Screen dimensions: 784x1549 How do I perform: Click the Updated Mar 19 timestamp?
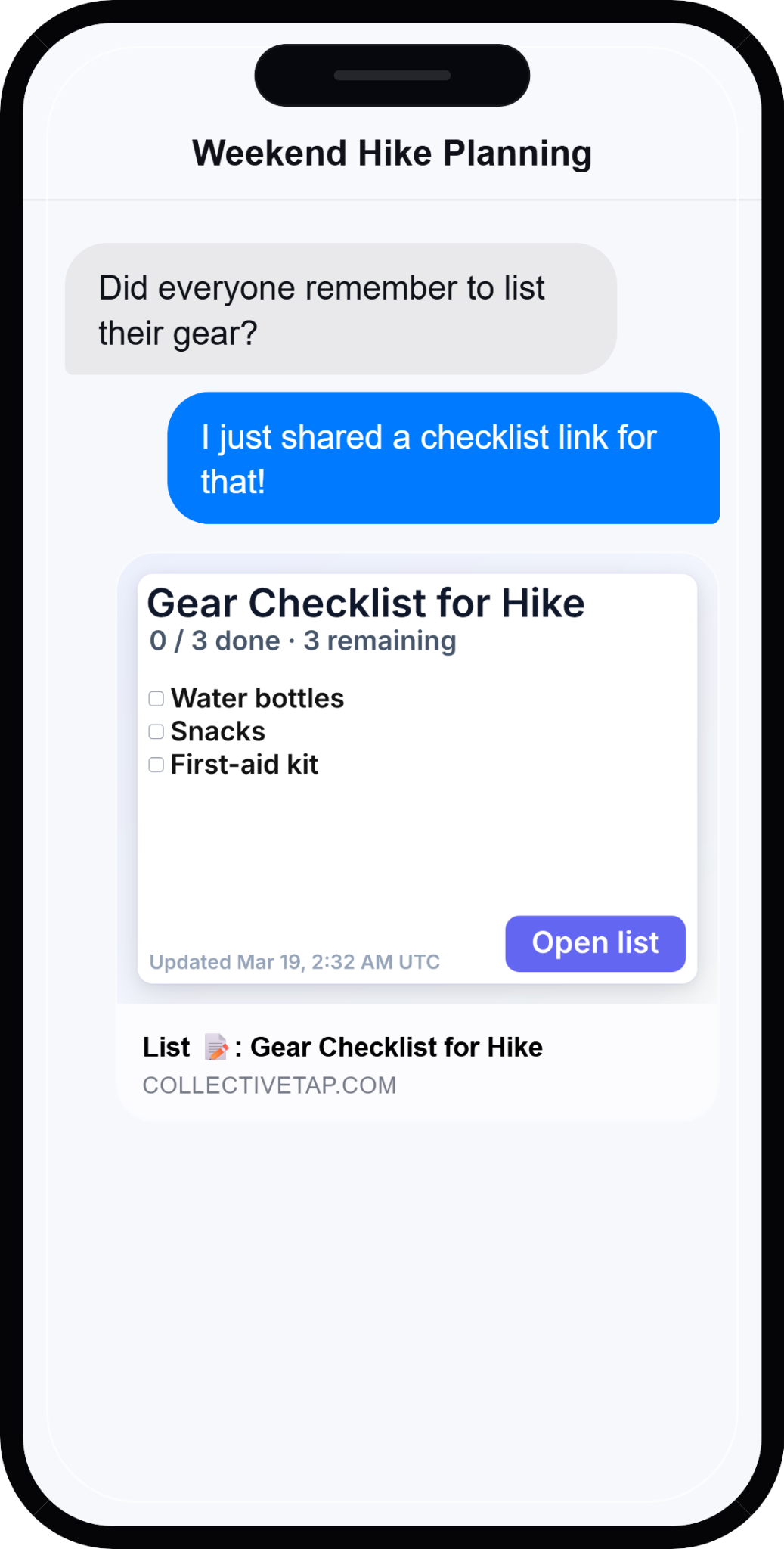[293, 961]
